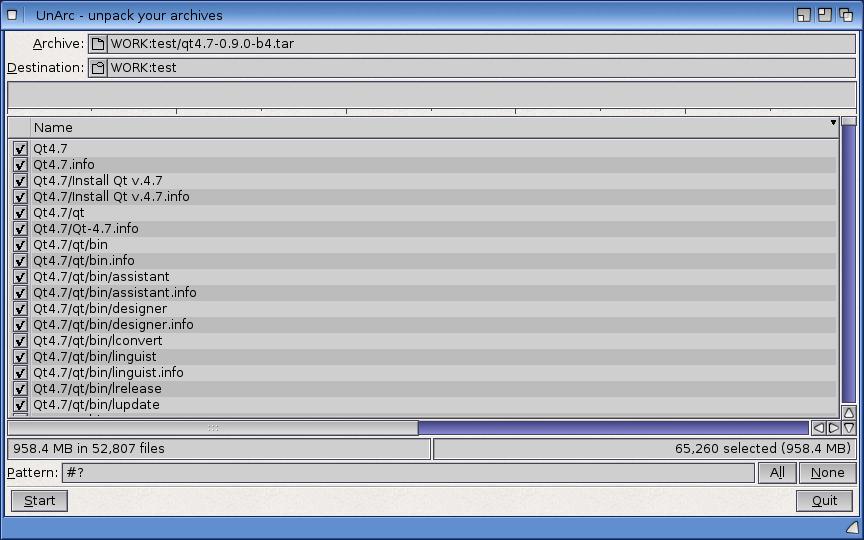Toggle the Qt4.7/qt/bin checkbox
This screenshot has width=864, height=540.
[x=20, y=245]
